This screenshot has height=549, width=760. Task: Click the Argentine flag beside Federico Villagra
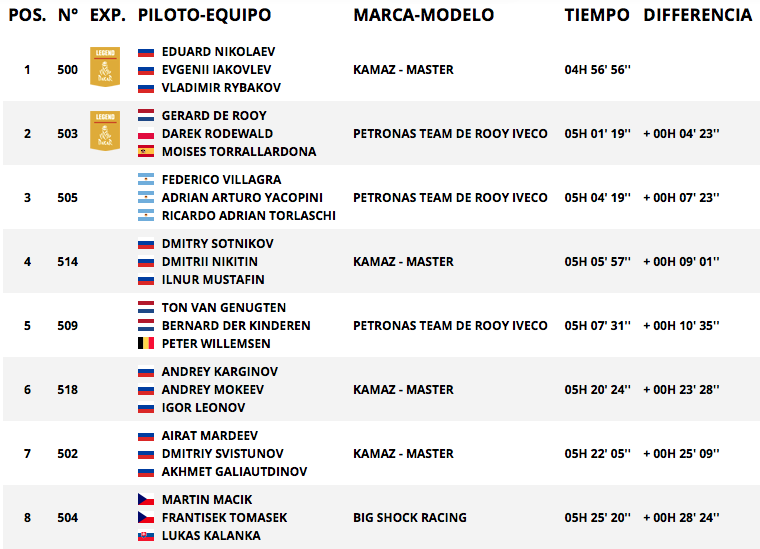tap(146, 180)
